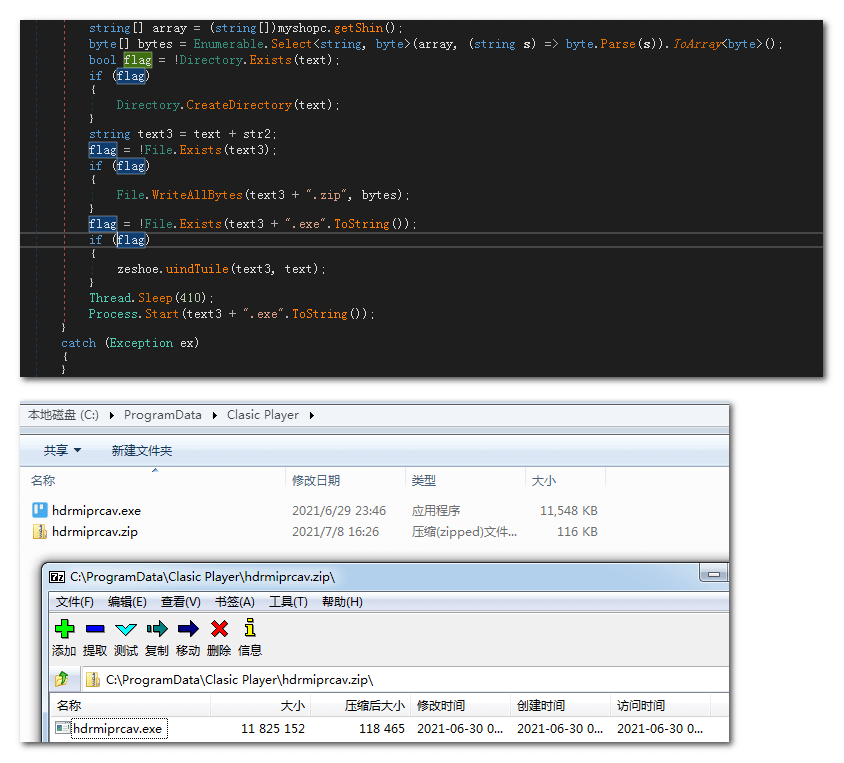The width and height of the screenshot is (844, 763).
Task: Click the Clasic Player breadcrumb
Action: [x=263, y=415]
